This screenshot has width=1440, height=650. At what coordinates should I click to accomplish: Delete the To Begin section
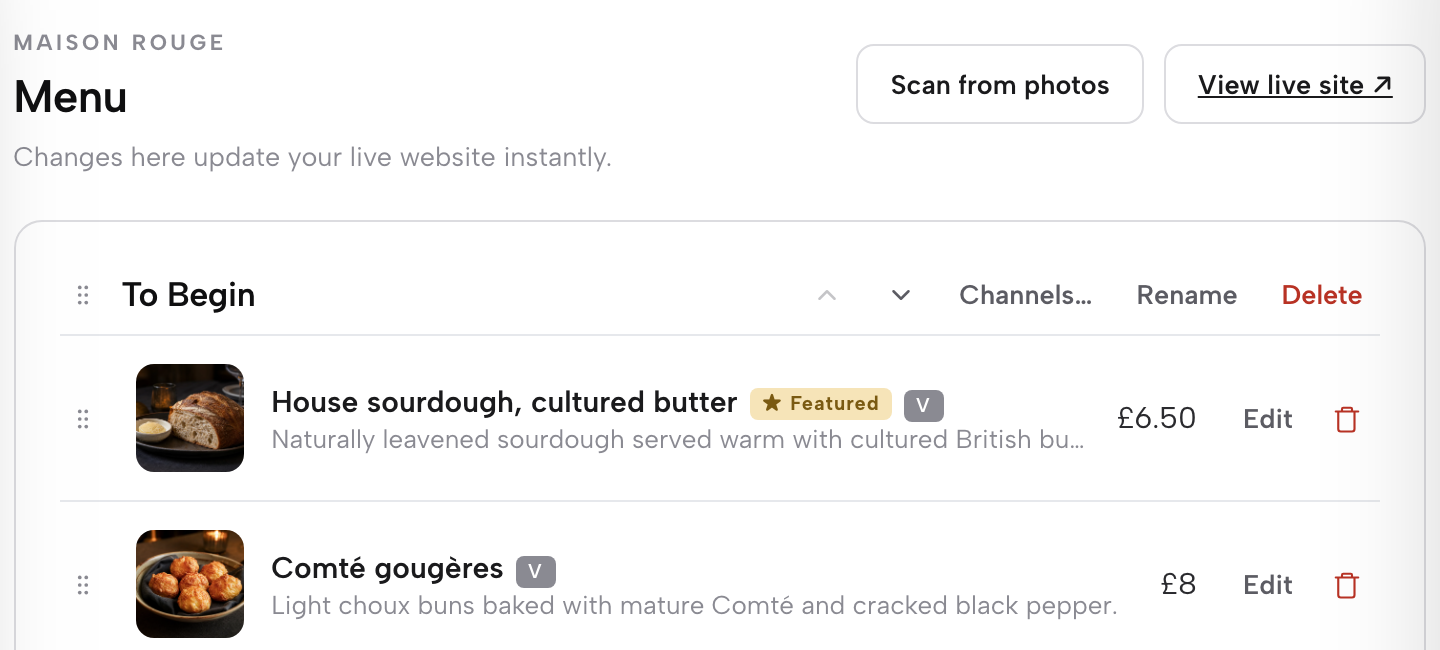click(x=1322, y=295)
